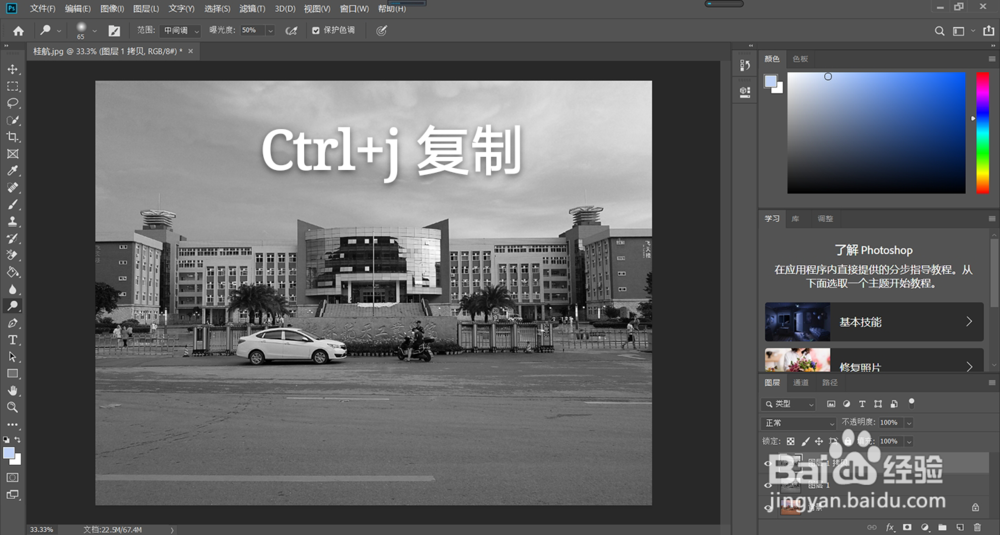
Task: Select the Lasso tool
Action: (12, 103)
